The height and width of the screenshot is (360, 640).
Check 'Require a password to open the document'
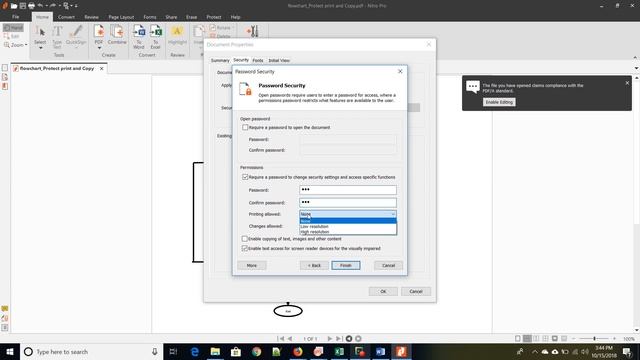point(245,127)
